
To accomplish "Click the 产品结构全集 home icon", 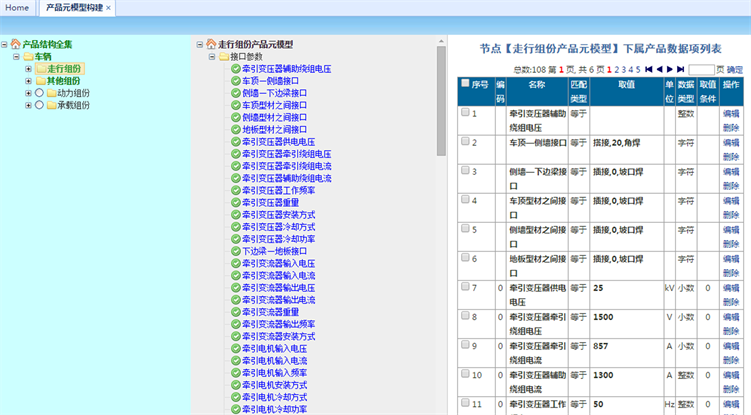I will coord(16,44).
